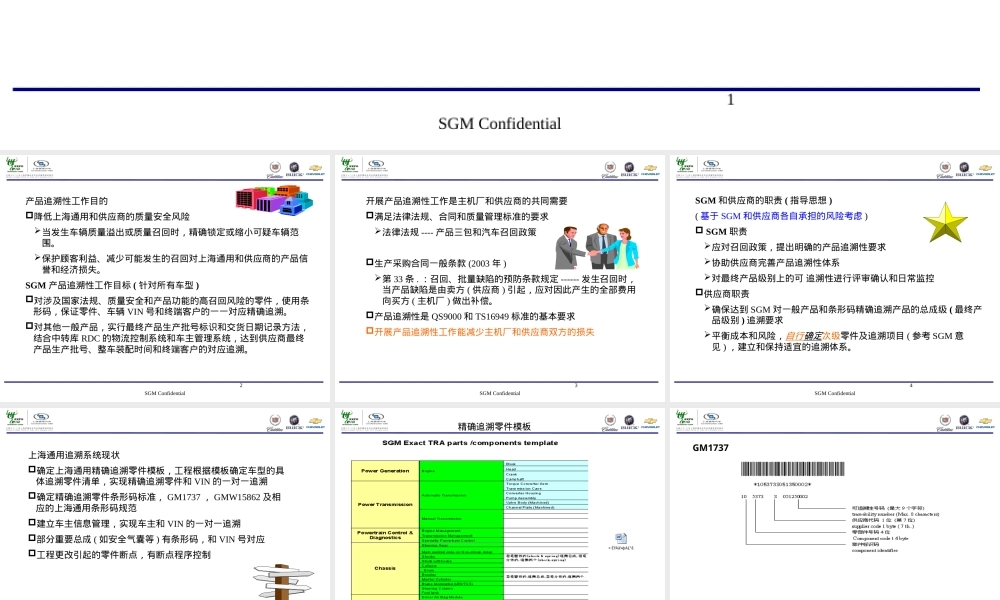This screenshot has width=1000, height=600.
Task: Click the "SGM 职责" bullet
Action: 721,231
